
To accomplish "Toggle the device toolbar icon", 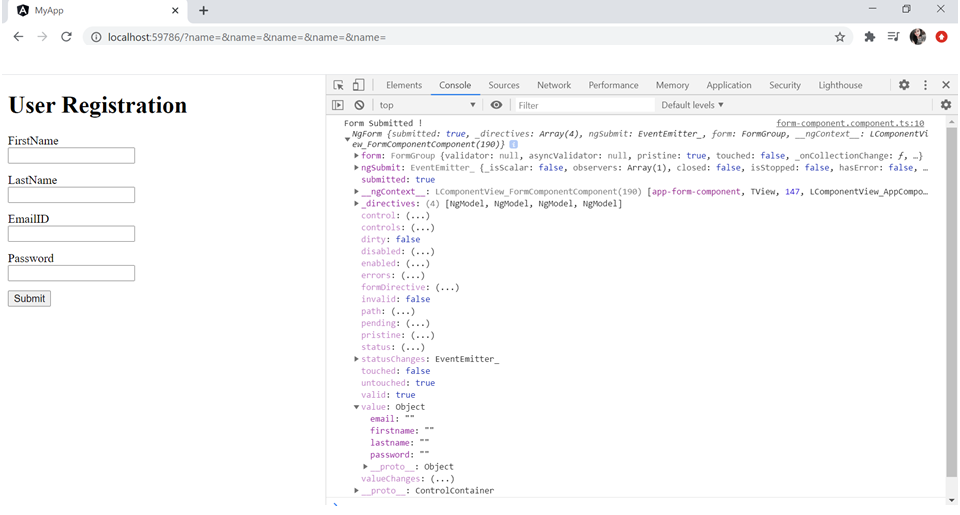I will click(359, 85).
